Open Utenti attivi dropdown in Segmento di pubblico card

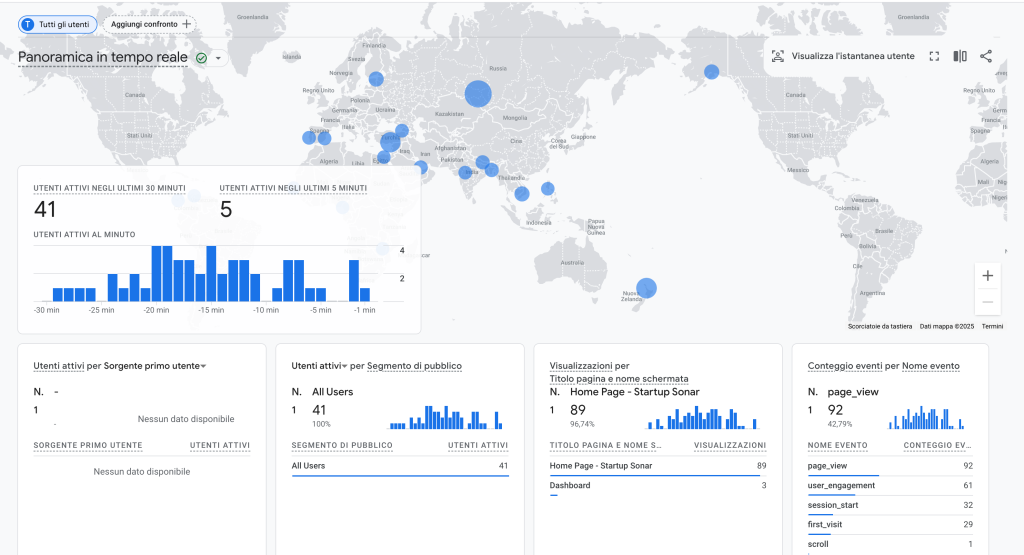pyautogui.click(x=345, y=366)
